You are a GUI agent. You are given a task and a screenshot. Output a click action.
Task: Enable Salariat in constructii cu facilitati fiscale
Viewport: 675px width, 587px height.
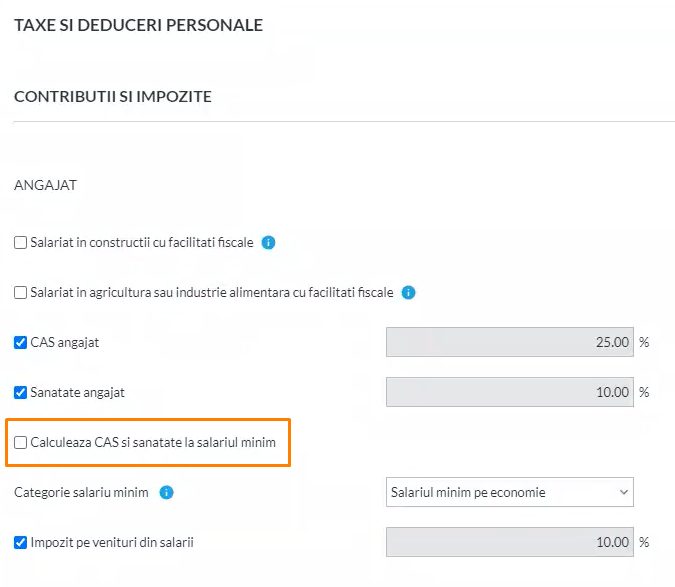(20, 243)
